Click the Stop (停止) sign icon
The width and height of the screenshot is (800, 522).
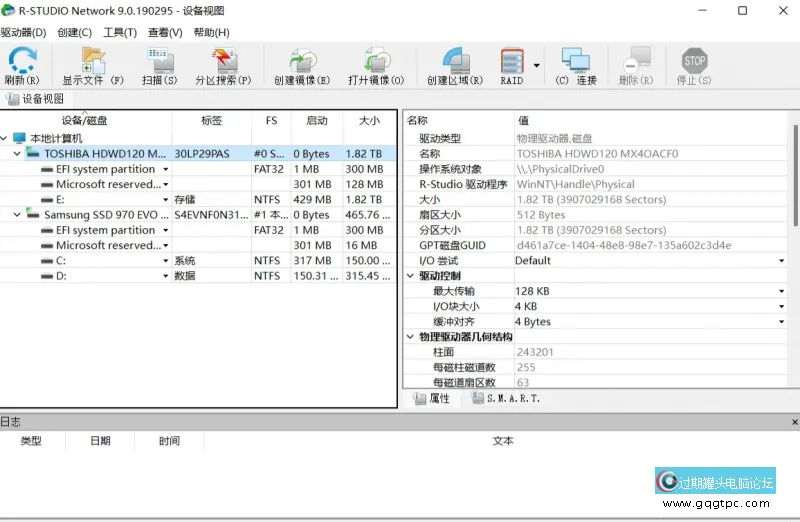(694, 61)
